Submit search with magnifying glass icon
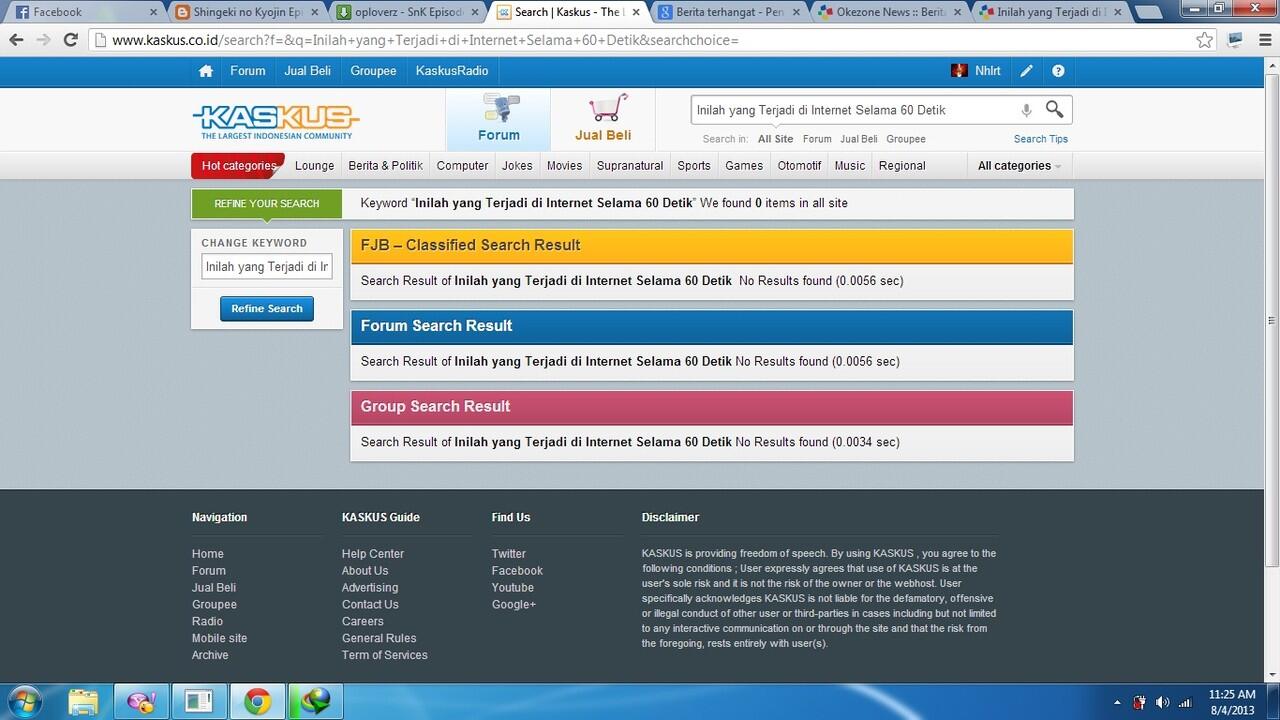Screen dimensions: 1280x720 (1054, 109)
